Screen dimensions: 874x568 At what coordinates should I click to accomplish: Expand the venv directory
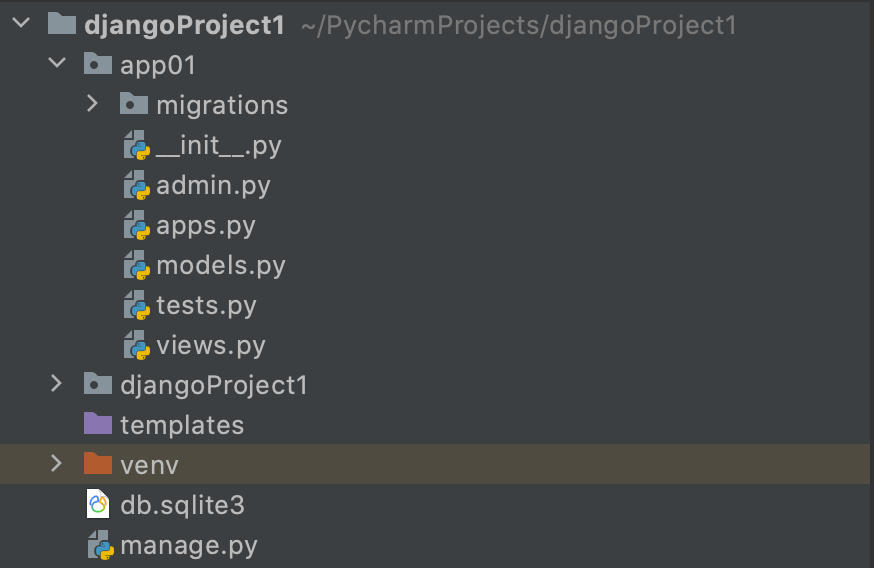[x=57, y=464]
